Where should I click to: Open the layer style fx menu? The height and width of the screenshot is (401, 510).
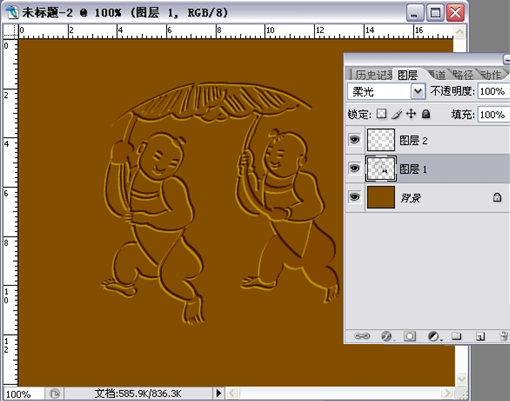coord(387,336)
